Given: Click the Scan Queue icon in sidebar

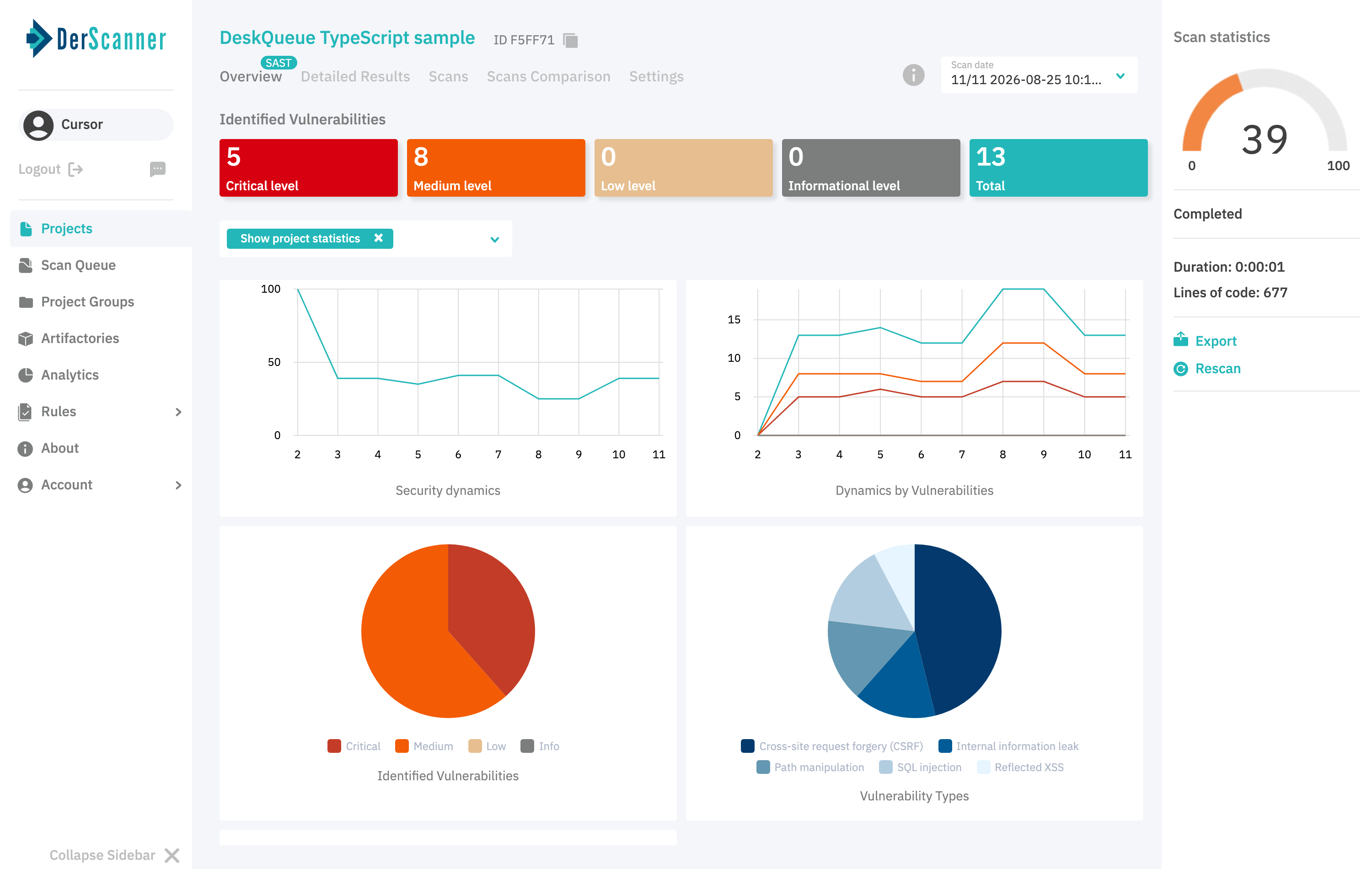Looking at the screenshot, I should [26, 266].
